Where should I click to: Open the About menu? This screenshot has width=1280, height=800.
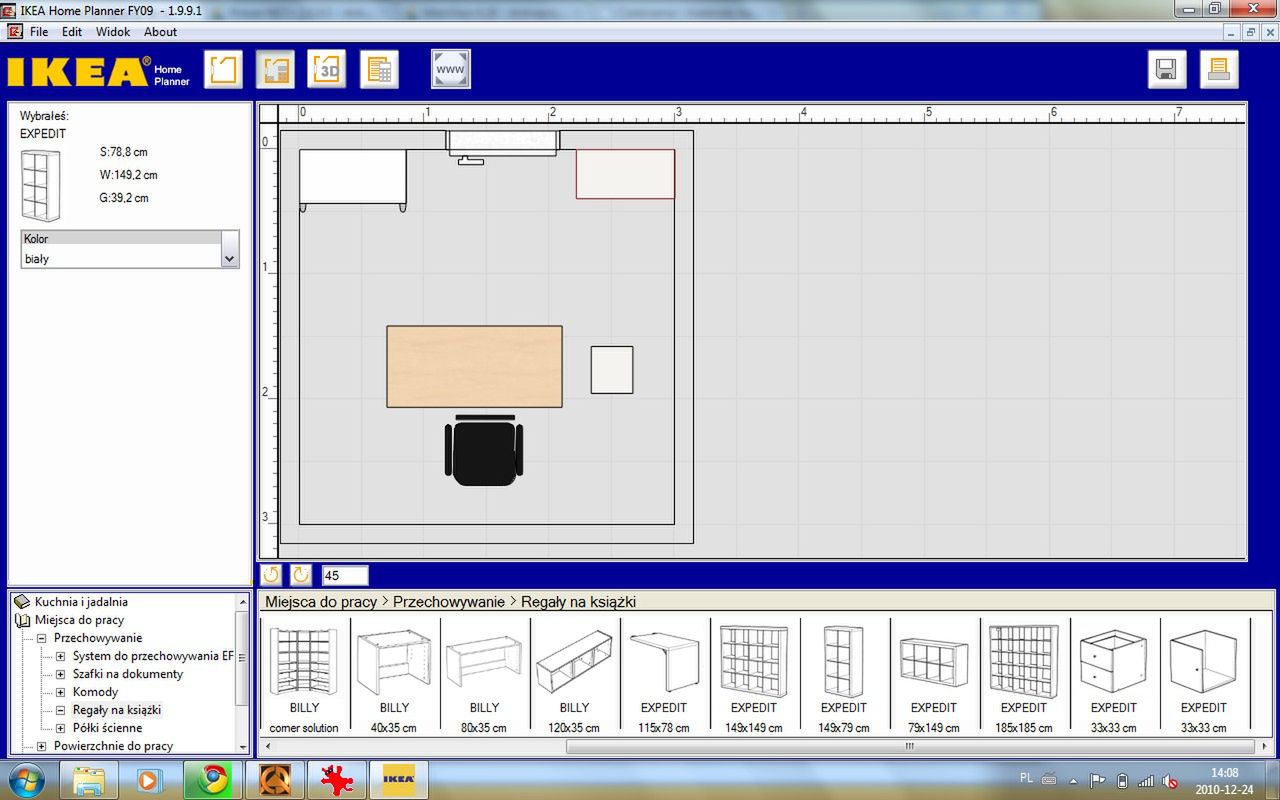[x=160, y=32]
